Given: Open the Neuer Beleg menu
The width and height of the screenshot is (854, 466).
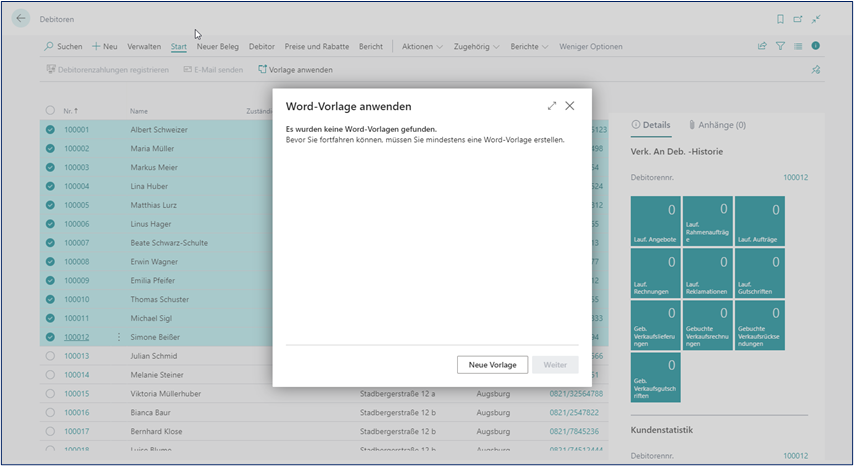Looking at the screenshot, I should [217, 46].
